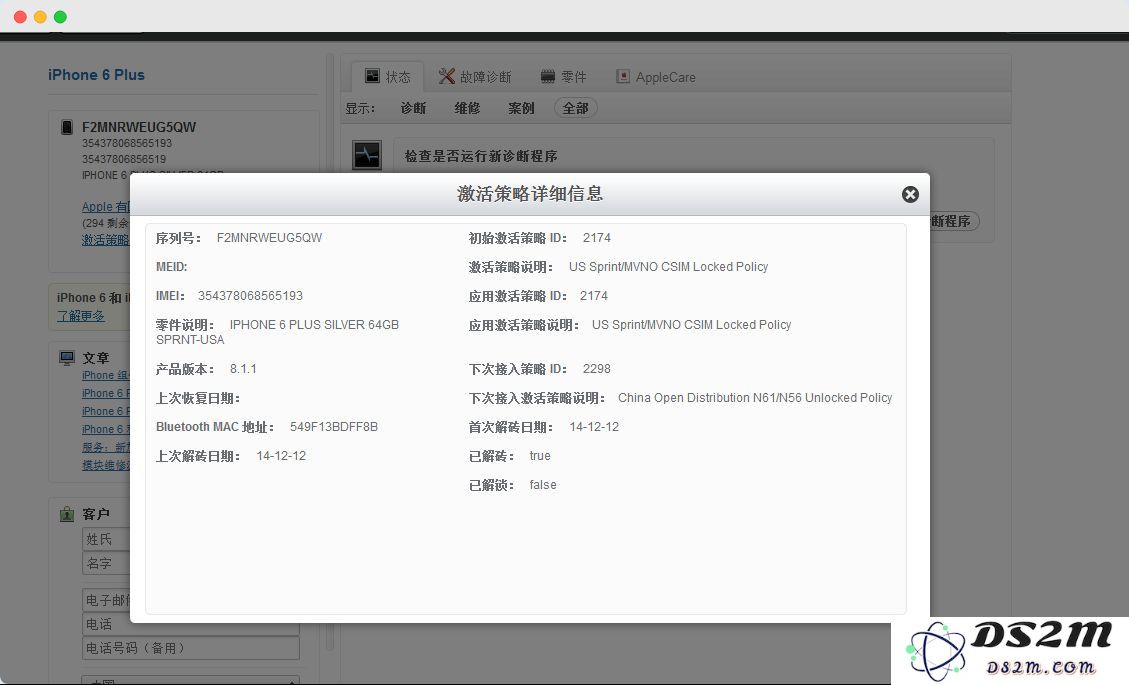This screenshot has width=1129, height=685.
Task: Click the 激活策略详细信息 dialog title
Action: [530, 194]
